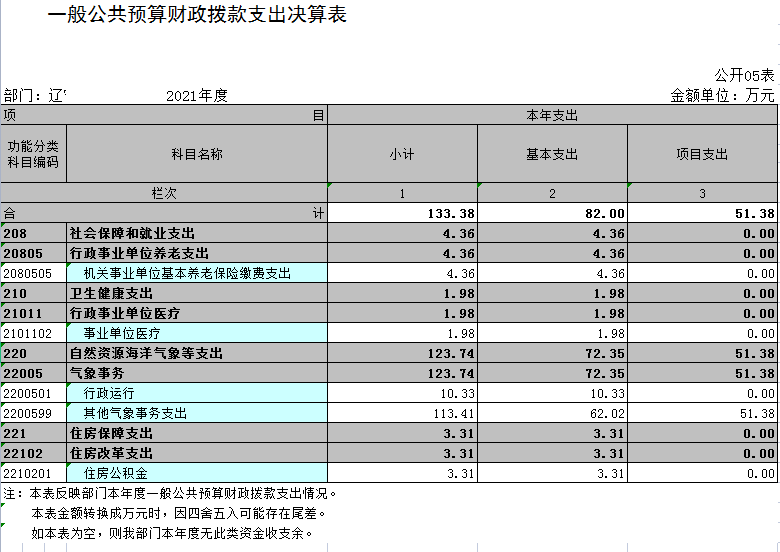Select the 行政运行 cell

pyautogui.click(x=197, y=393)
